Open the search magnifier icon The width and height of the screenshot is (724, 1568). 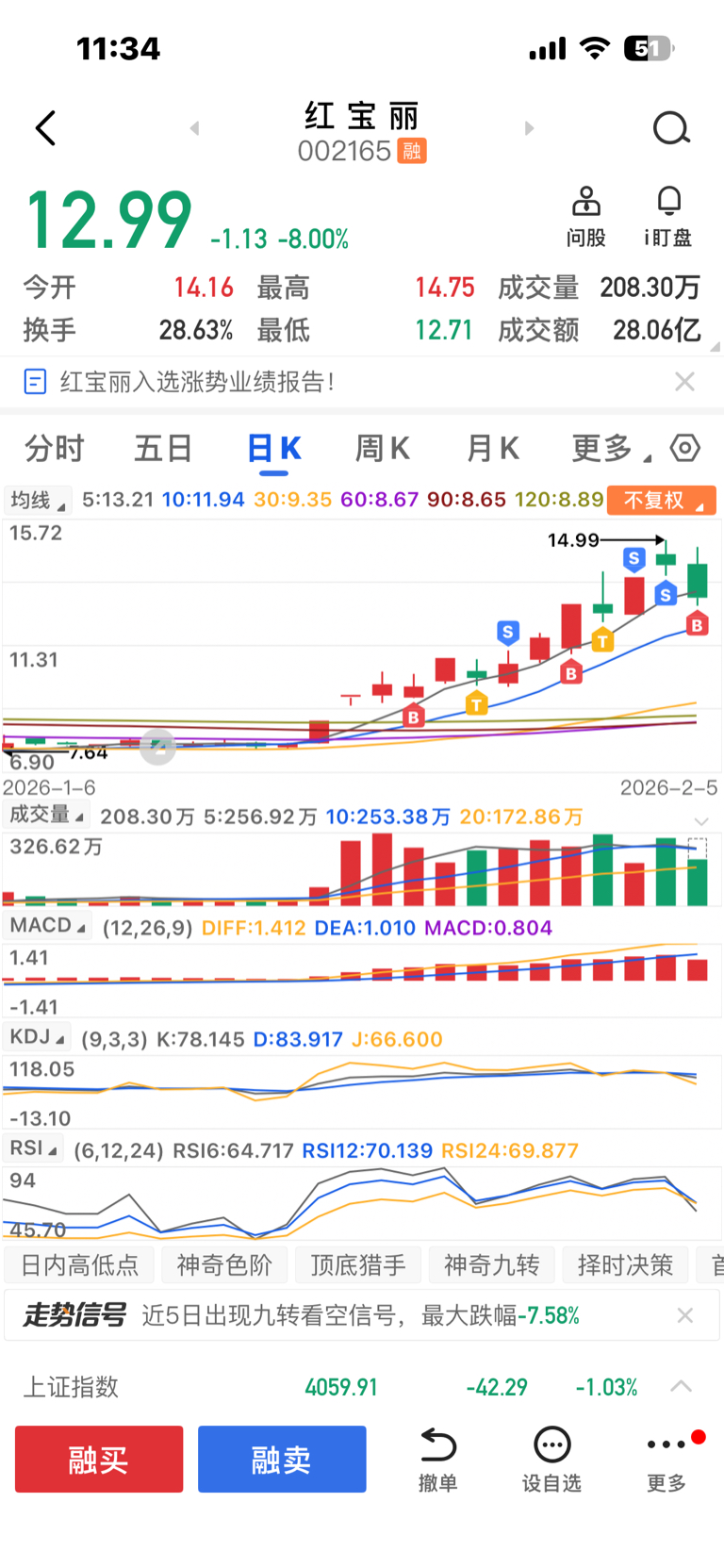(671, 128)
